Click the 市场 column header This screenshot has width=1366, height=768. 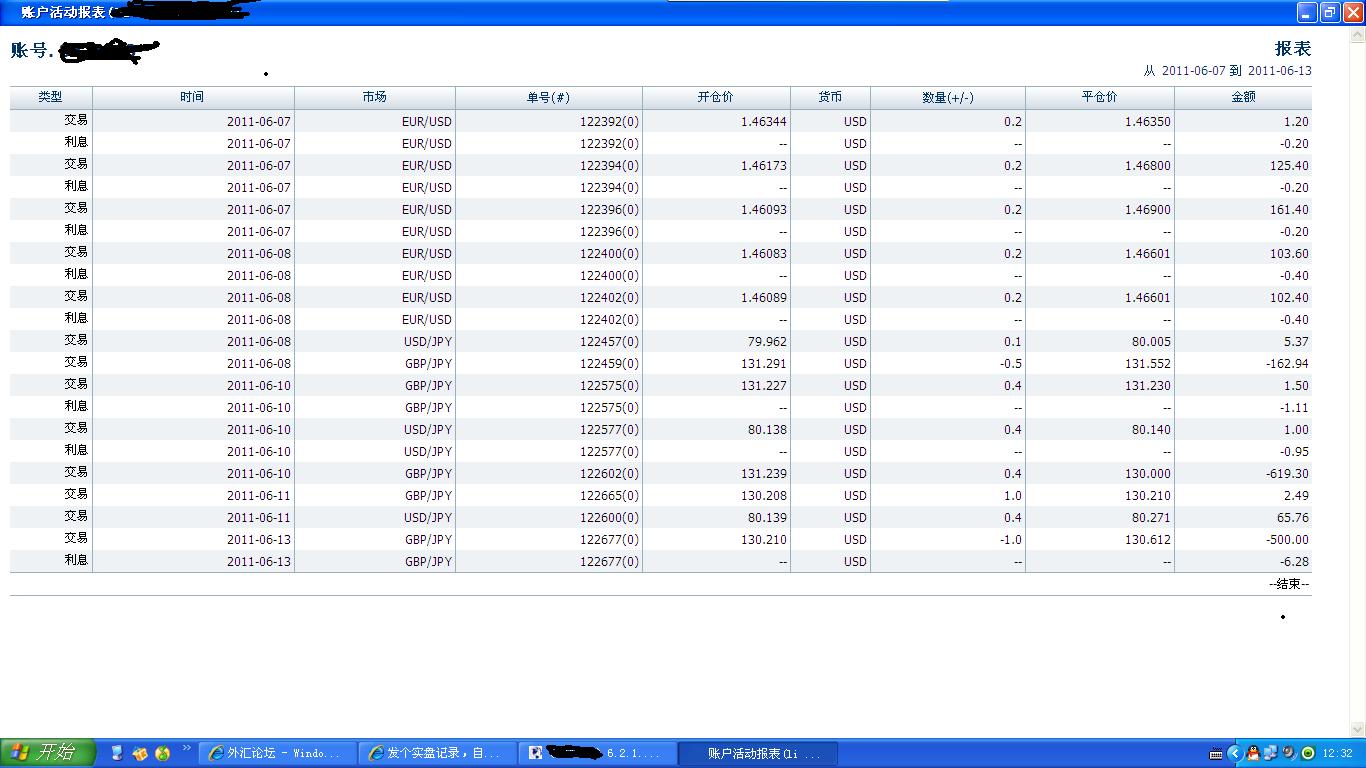[375, 97]
